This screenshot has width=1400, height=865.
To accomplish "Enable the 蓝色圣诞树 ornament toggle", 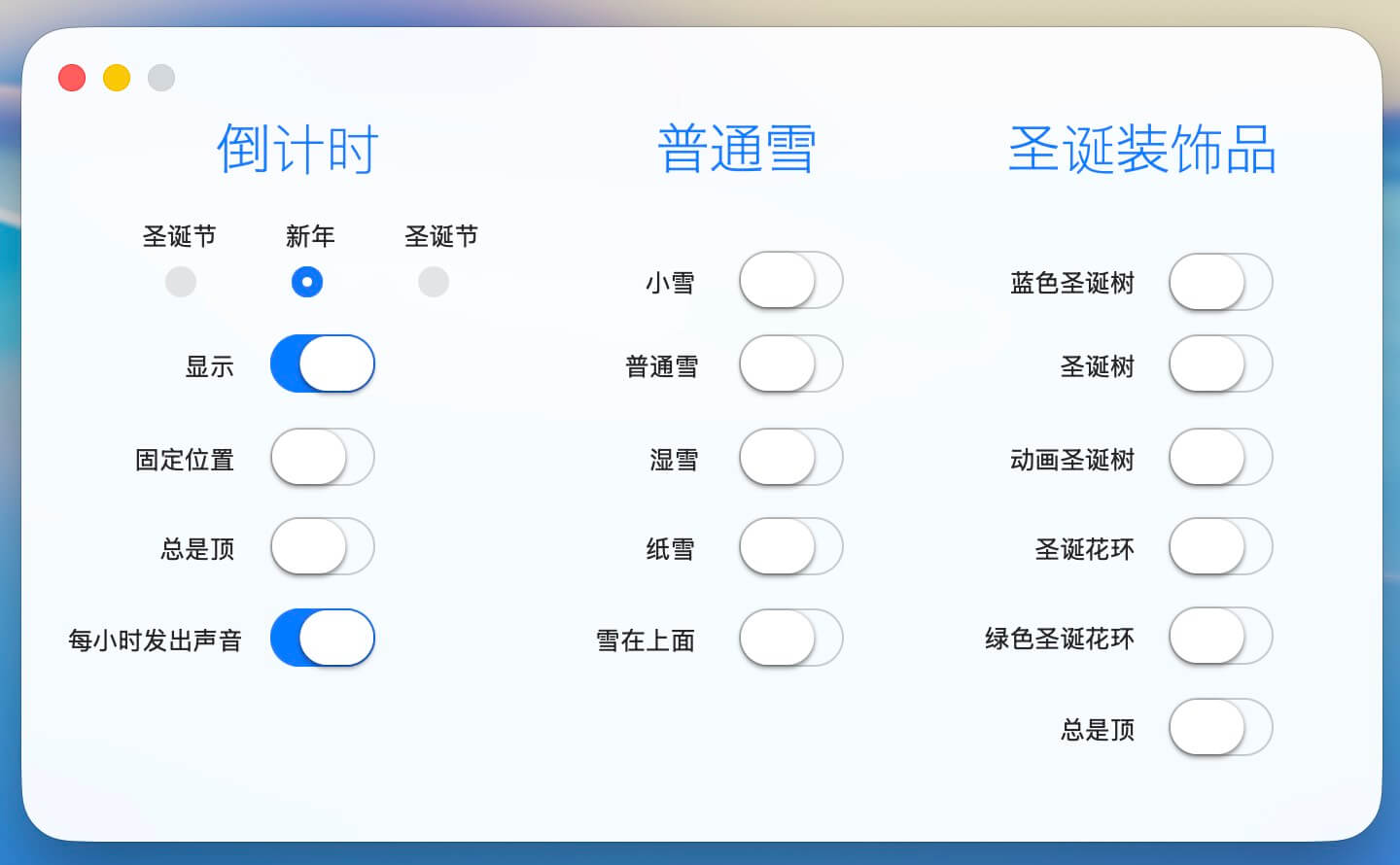I will pyautogui.click(x=1220, y=282).
